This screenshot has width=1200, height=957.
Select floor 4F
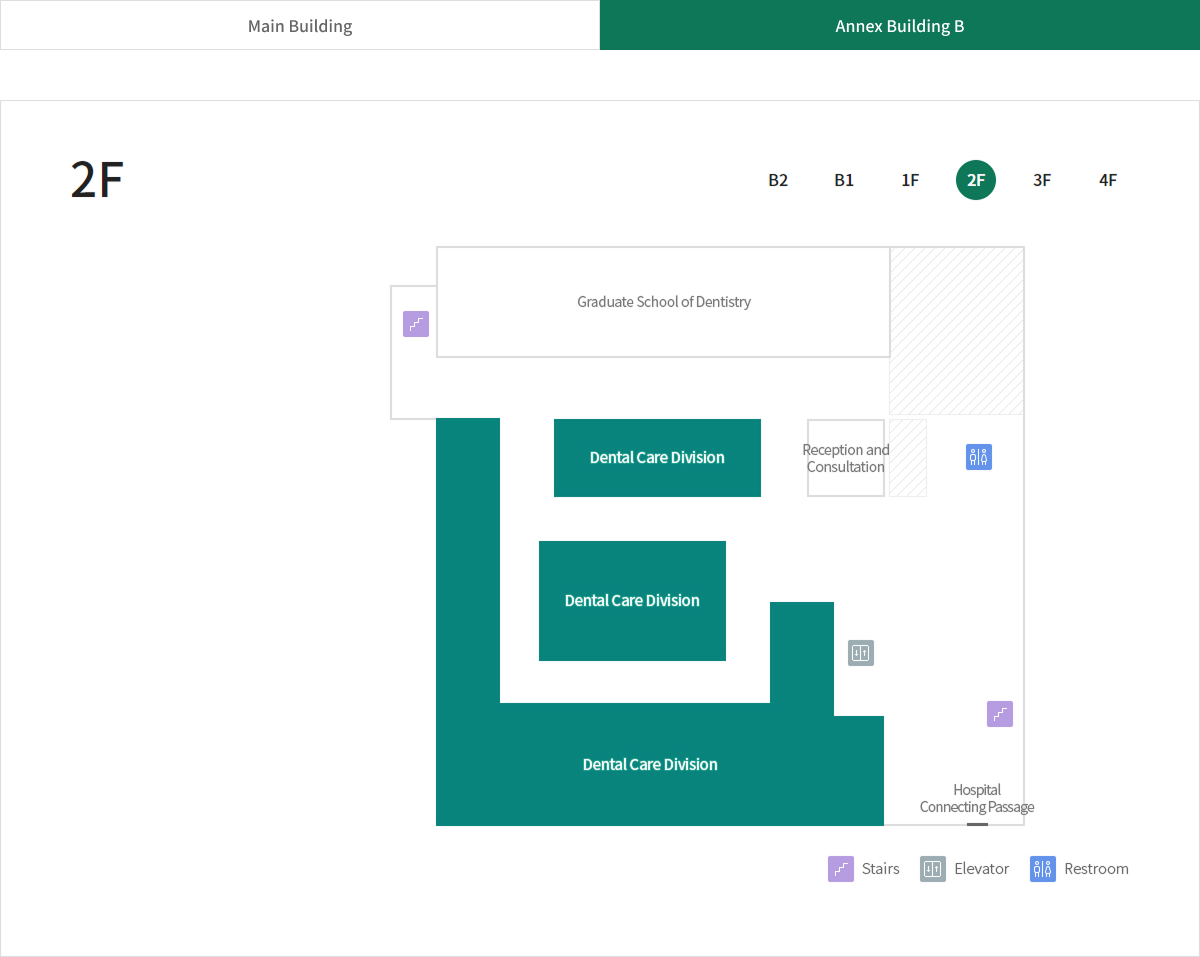tap(1108, 180)
